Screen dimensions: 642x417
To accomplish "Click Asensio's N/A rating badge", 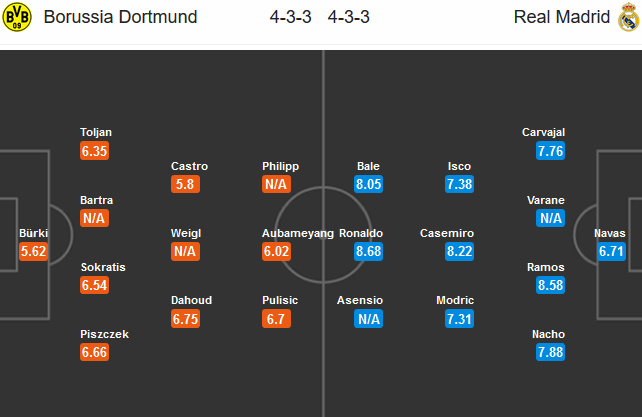I will pyautogui.click(x=368, y=319).
